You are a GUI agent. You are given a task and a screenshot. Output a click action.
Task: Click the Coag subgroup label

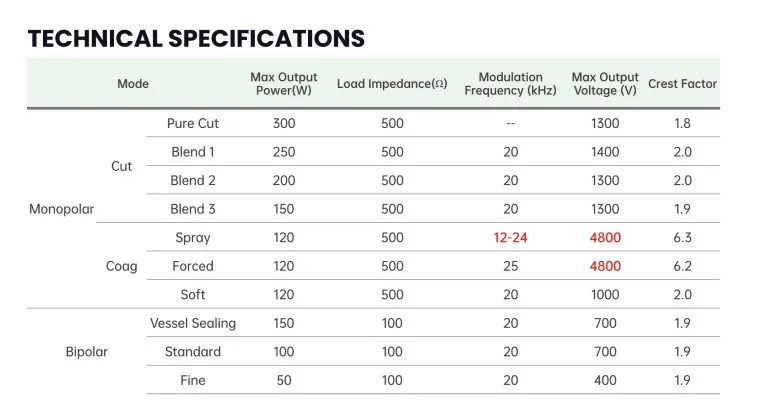121,266
